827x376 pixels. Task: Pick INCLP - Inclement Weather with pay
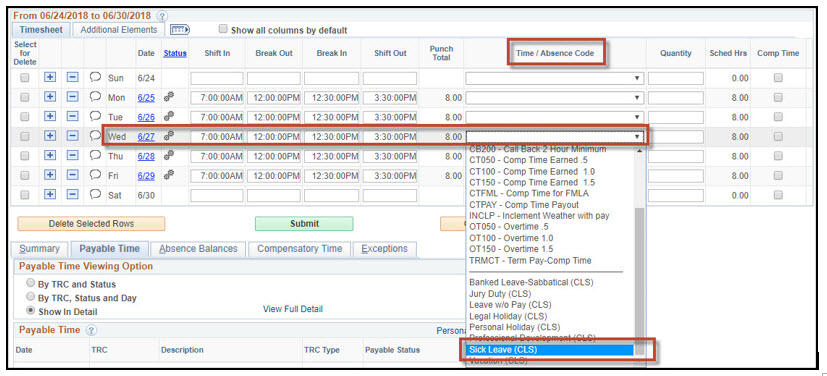tap(539, 216)
